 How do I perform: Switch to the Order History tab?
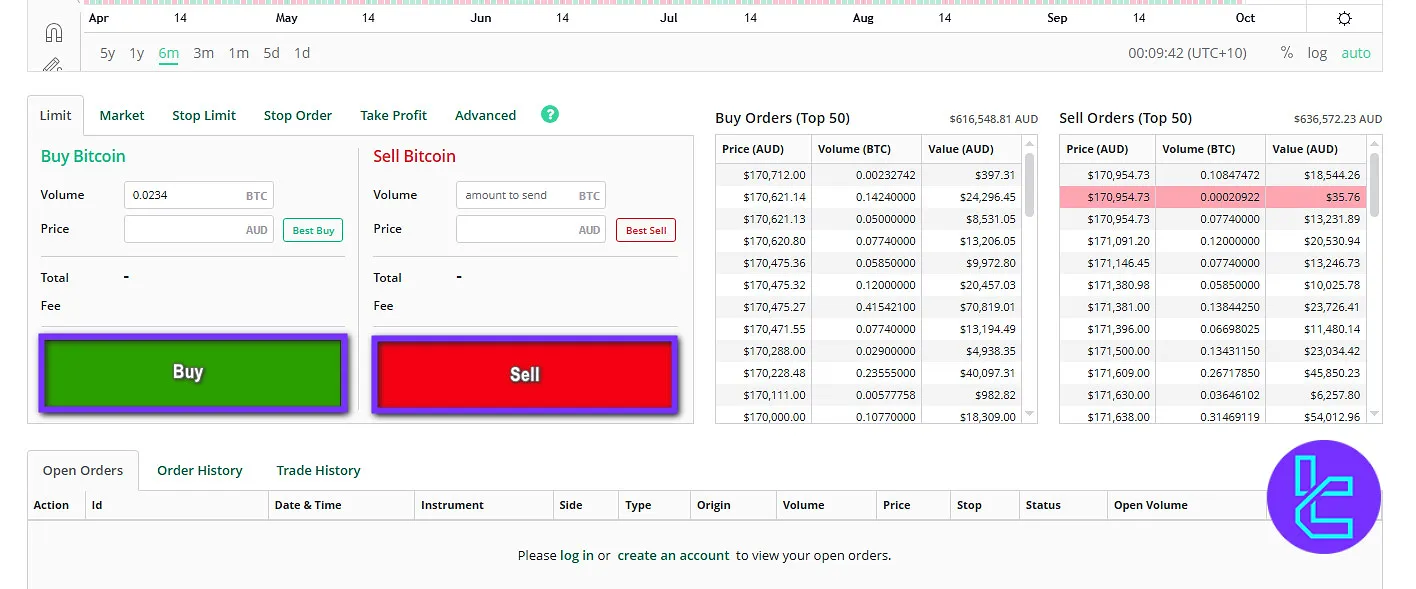tap(199, 470)
